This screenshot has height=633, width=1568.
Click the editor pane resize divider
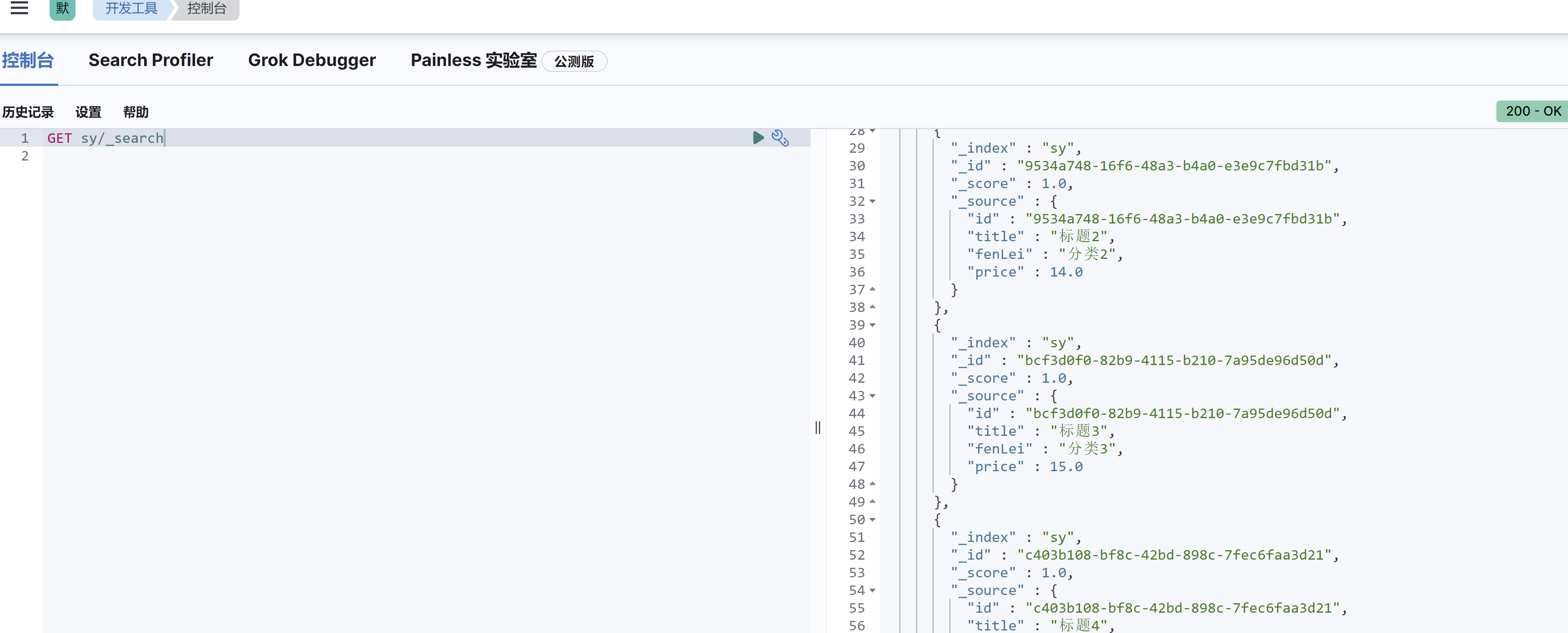click(817, 427)
